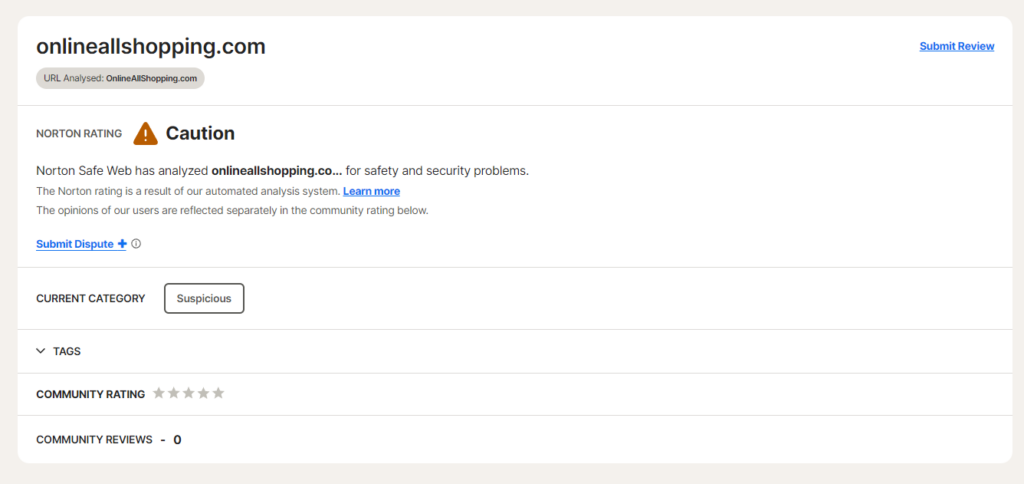
Task: Rate one star in Community Rating
Action: click(x=158, y=393)
